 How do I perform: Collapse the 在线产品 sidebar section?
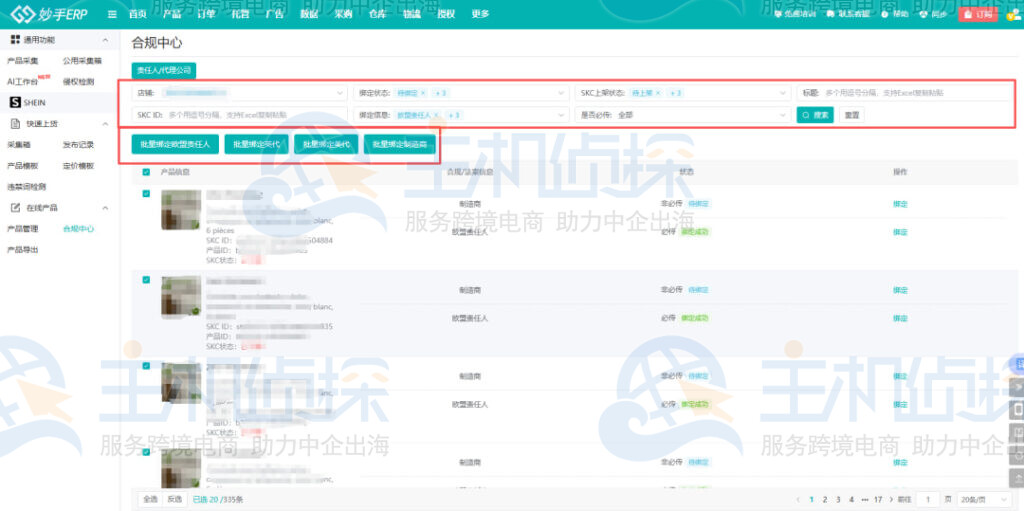(x=106, y=208)
